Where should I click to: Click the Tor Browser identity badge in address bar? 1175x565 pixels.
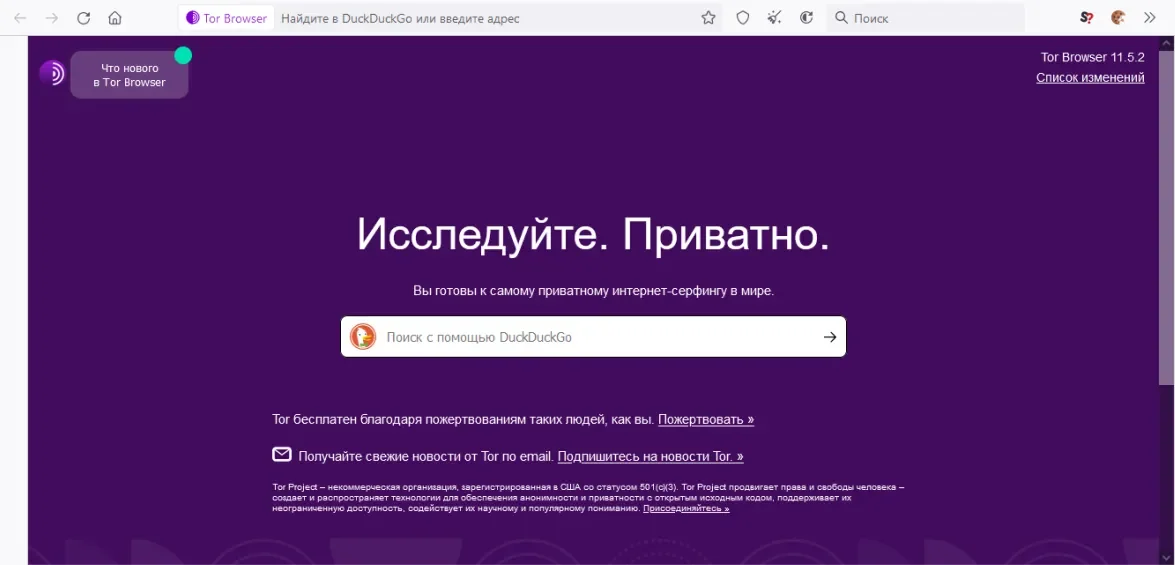[226, 18]
